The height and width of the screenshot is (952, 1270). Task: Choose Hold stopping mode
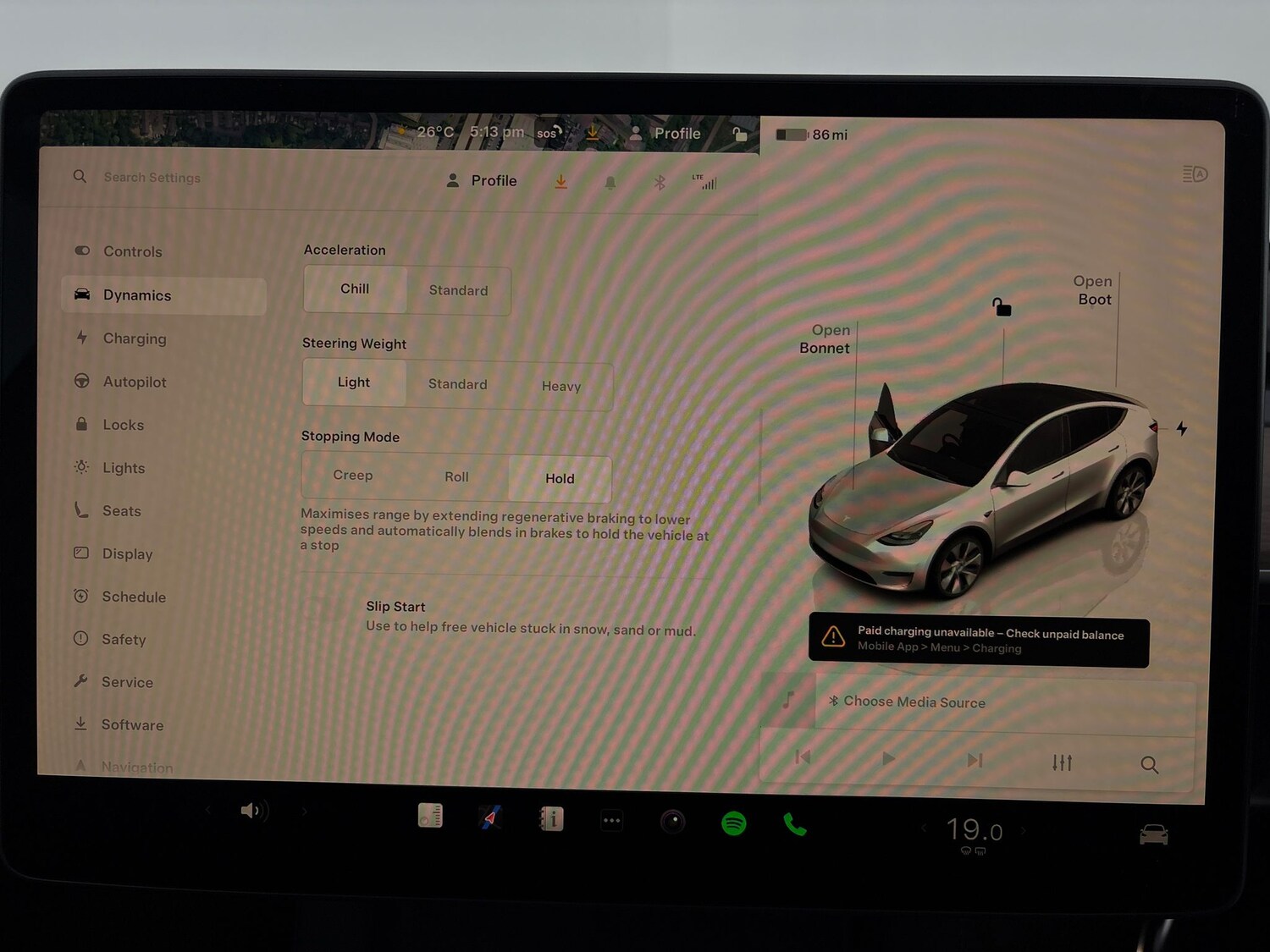560,479
